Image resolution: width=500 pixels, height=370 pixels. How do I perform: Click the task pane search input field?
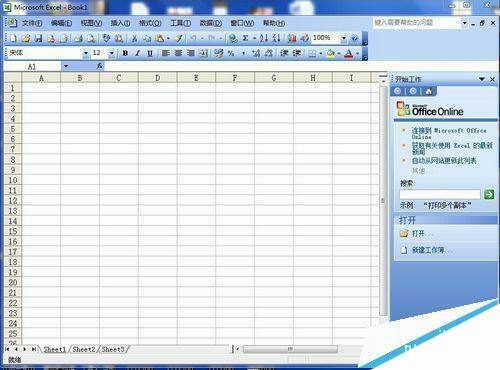point(440,194)
